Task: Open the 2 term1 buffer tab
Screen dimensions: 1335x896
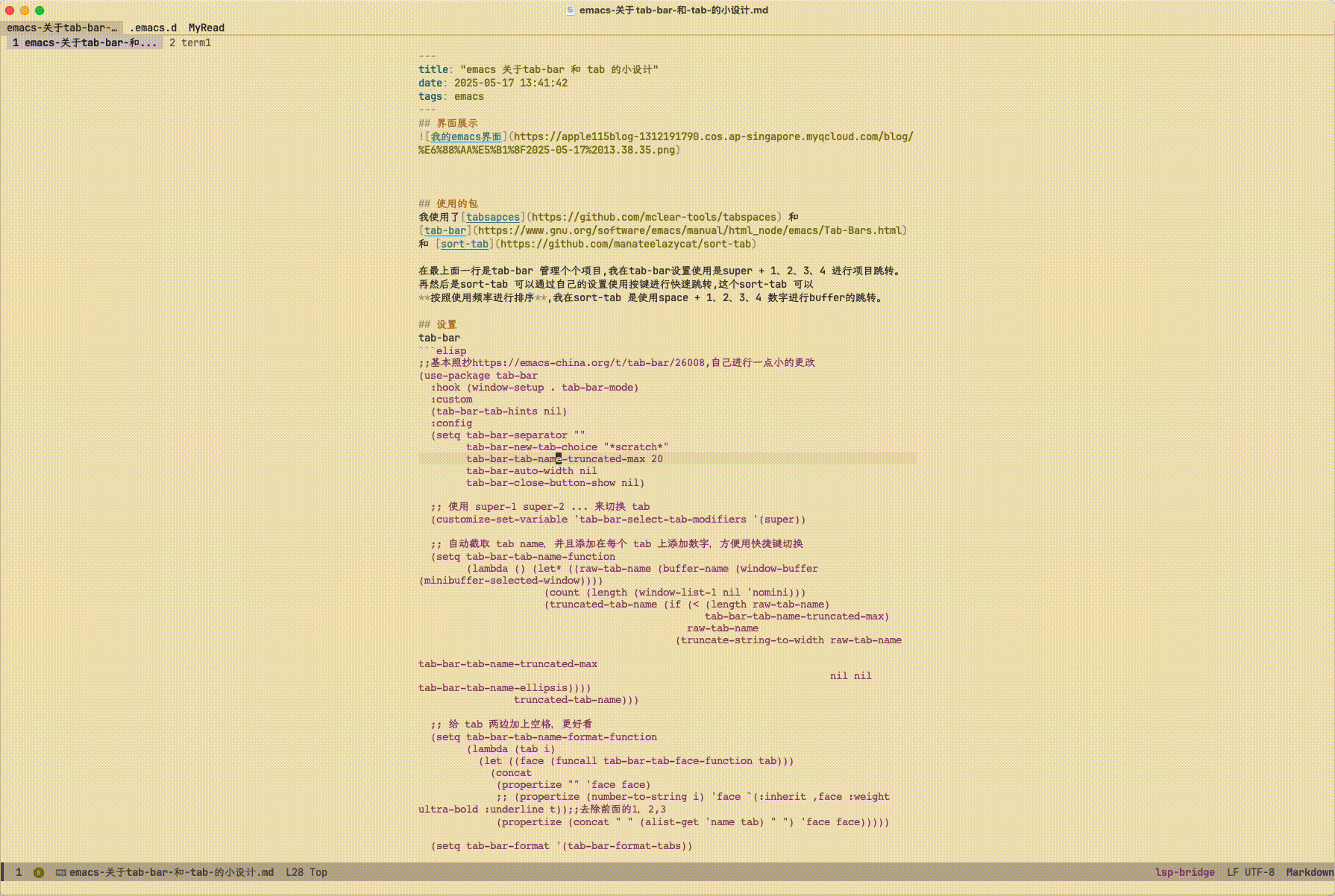Action: coord(190,42)
